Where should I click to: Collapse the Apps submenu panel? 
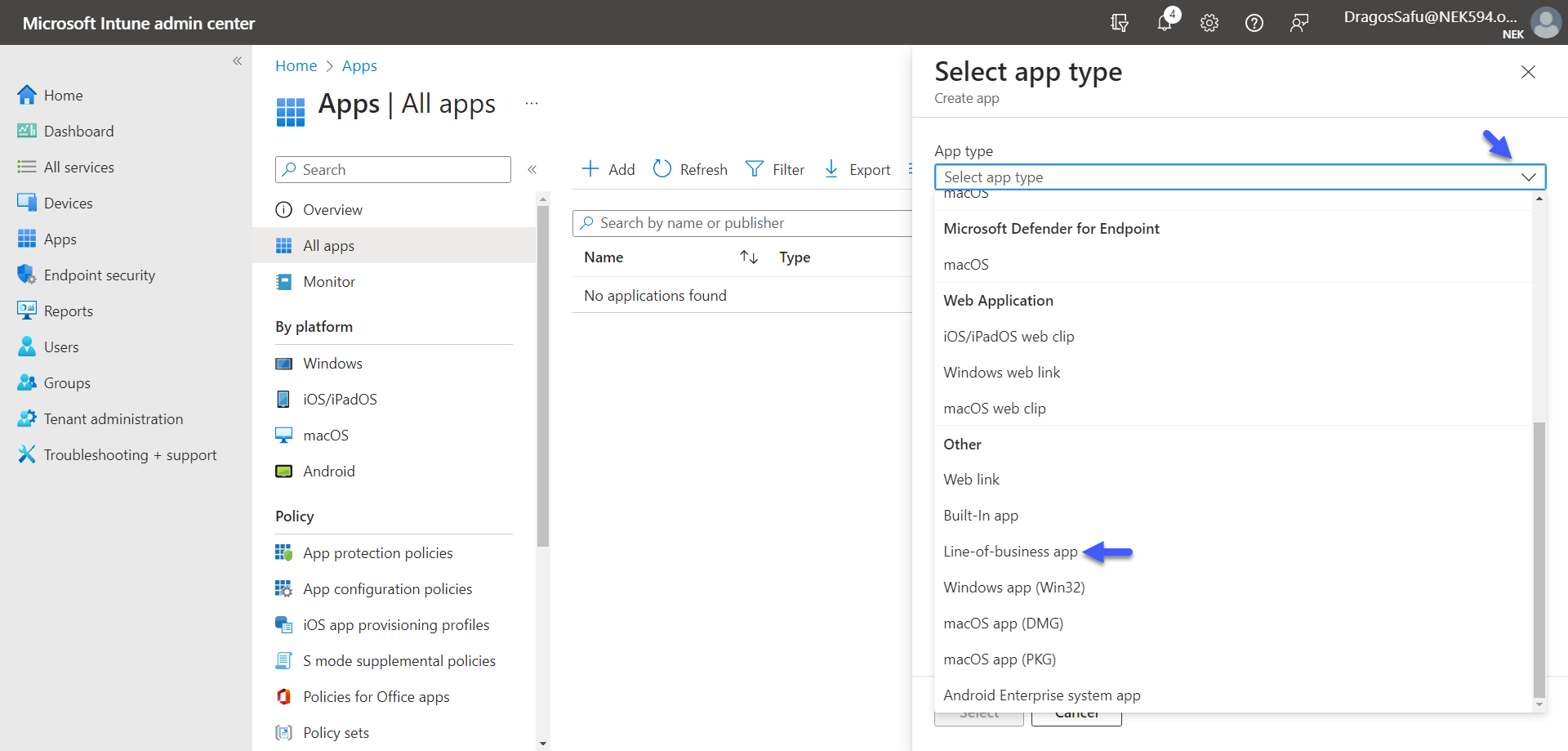(532, 170)
